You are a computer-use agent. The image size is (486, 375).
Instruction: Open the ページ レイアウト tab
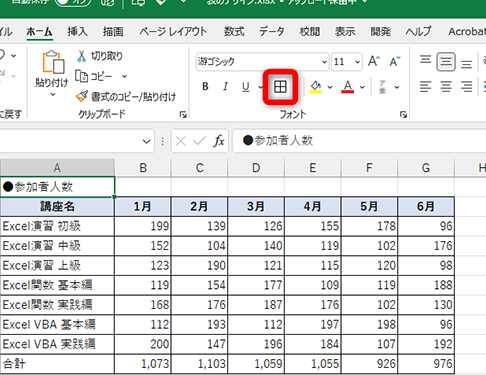point(173,32)
